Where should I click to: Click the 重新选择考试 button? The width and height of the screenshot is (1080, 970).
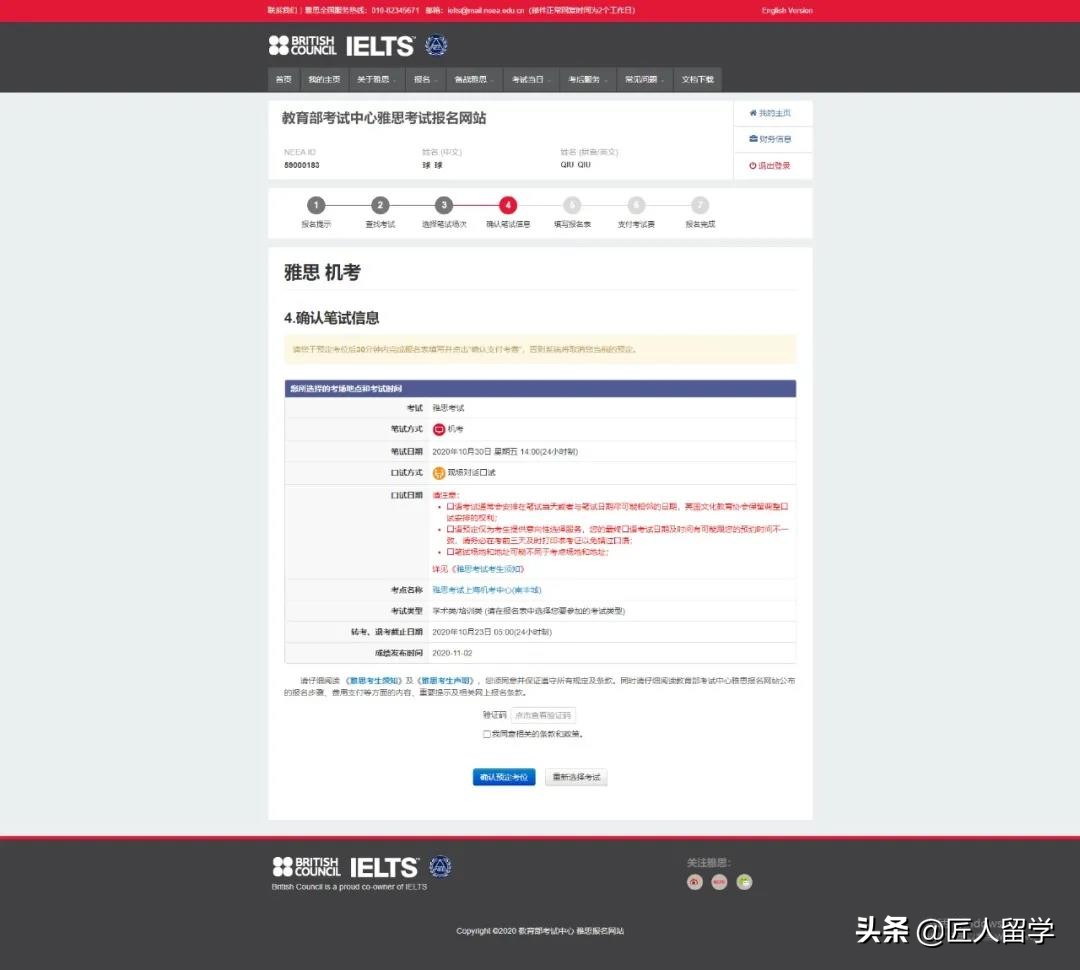[x=576, y=776]
